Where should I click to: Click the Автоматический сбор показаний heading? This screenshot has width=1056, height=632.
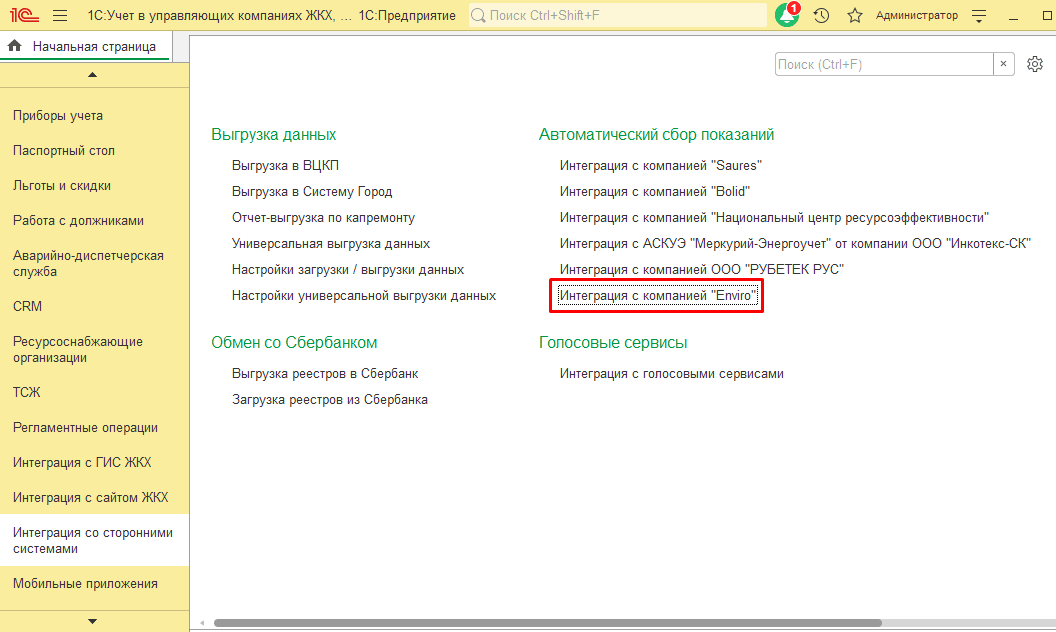(657, 134)
